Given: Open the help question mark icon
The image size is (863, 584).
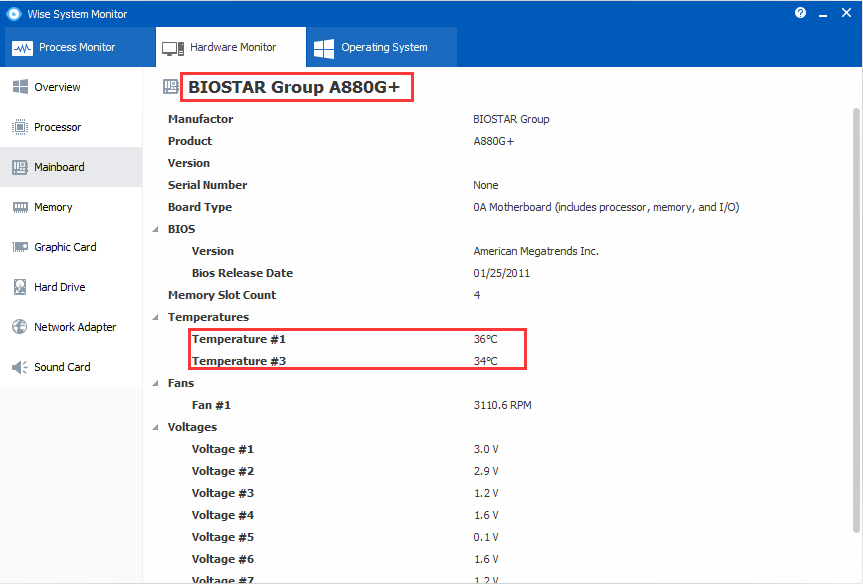Looking at the screenshot, I should tap(800, 13).
